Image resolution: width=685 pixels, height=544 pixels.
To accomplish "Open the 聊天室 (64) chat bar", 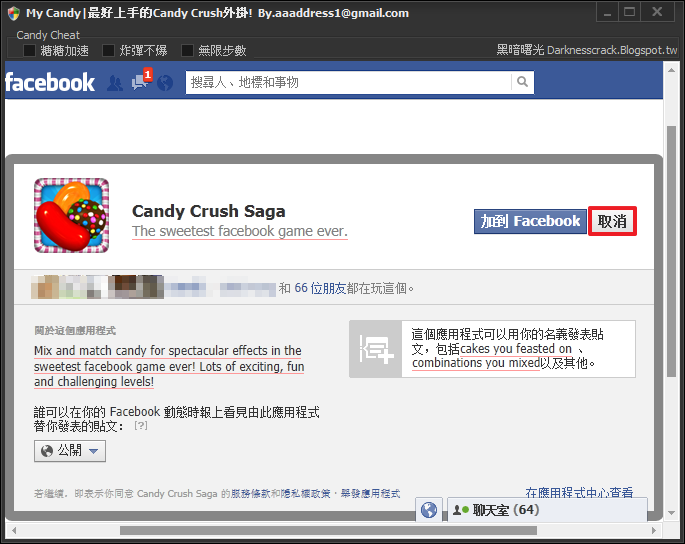I will tap(547, 510).
